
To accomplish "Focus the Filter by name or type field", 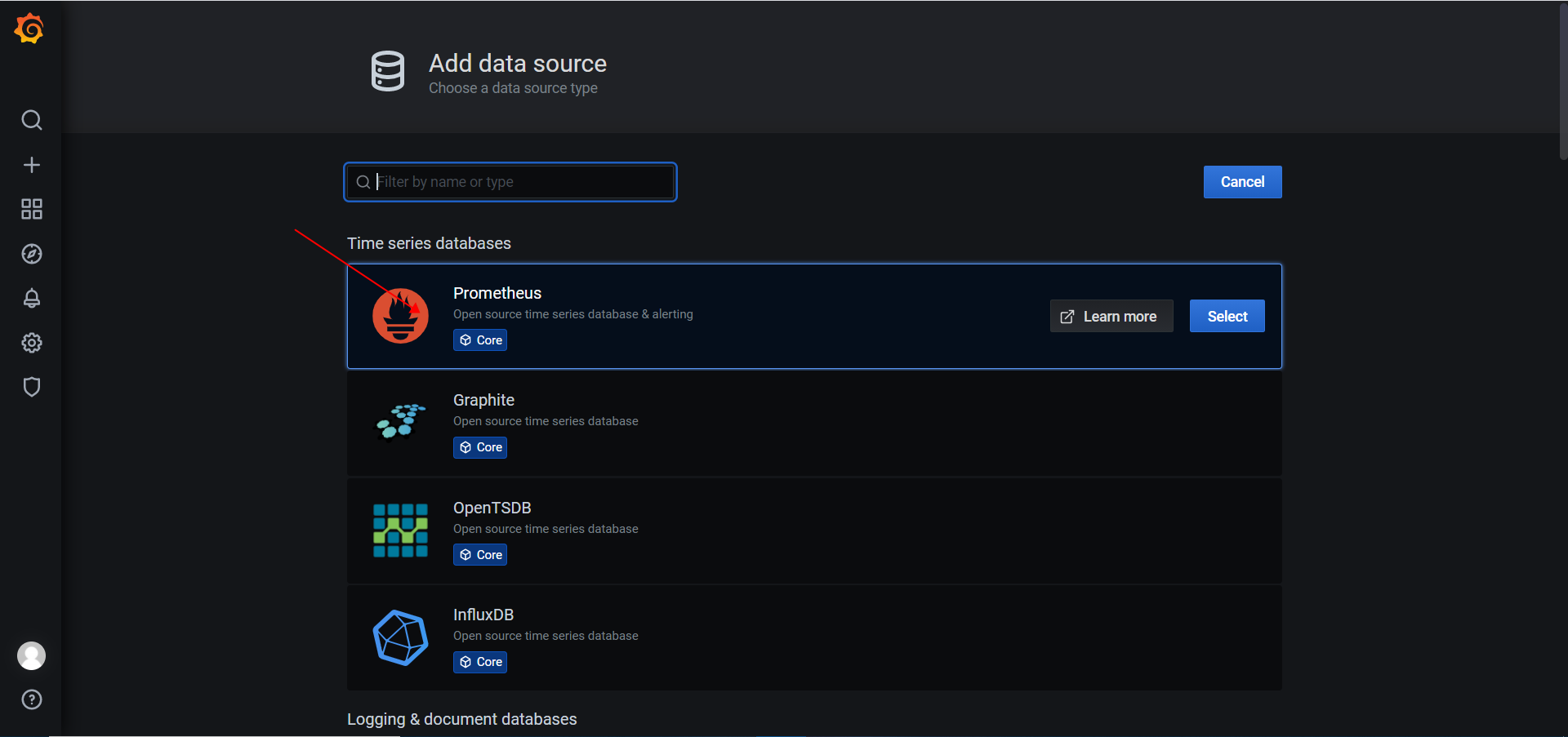I will pyautogui.click(x=510, y=182).
